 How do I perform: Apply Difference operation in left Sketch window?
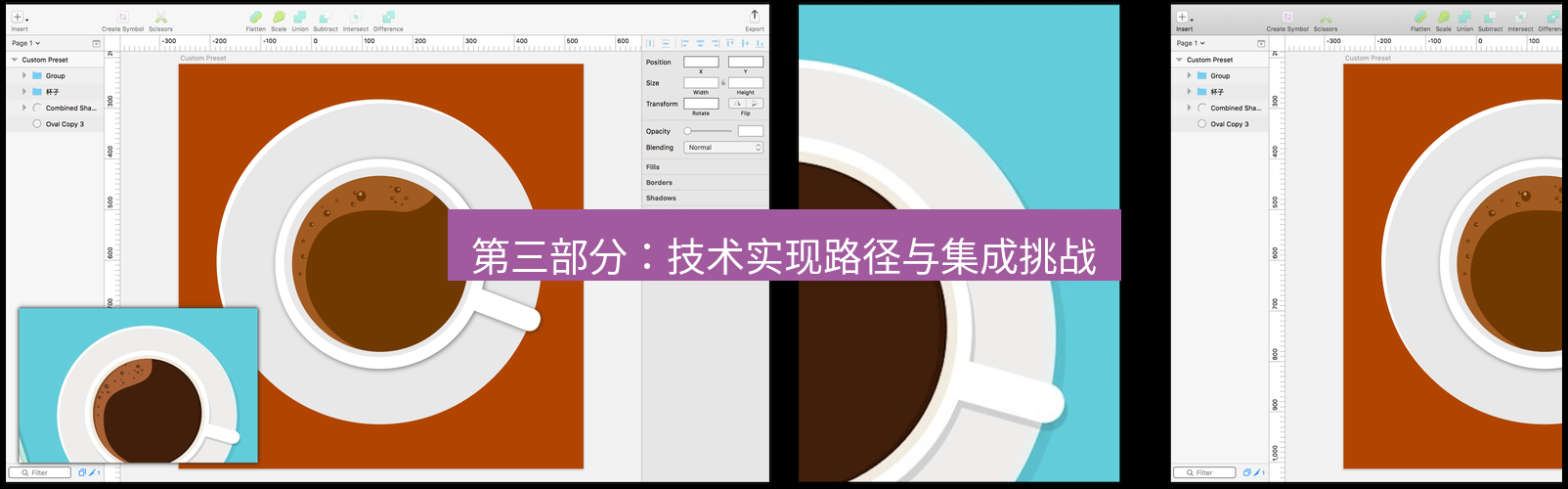388,17
